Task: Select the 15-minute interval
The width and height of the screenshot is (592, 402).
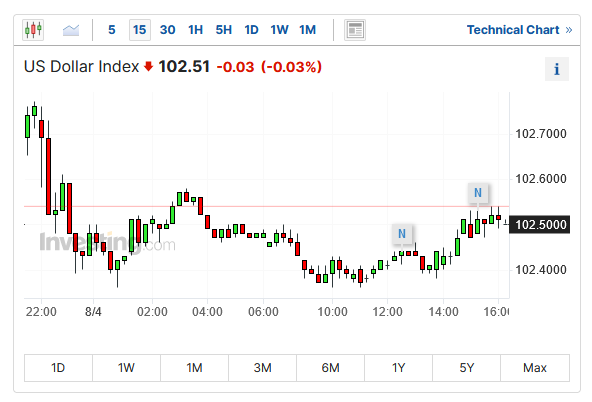Action: pyautogui.click(x=140, y=30)
